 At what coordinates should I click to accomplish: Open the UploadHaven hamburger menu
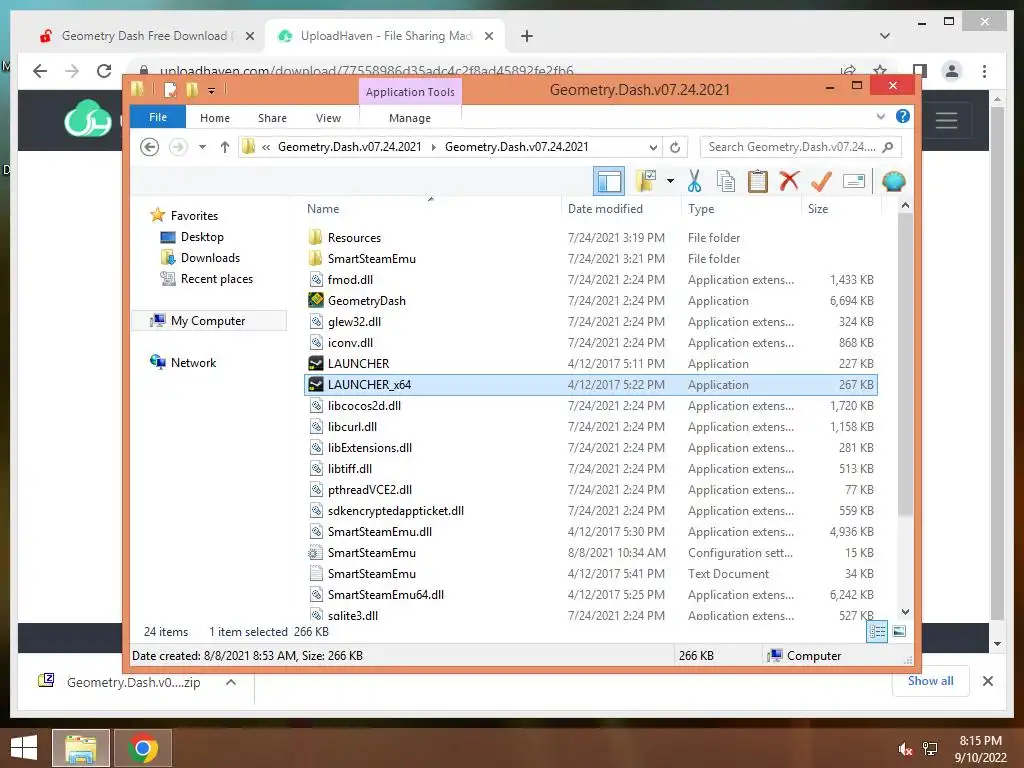click(946, 120)
